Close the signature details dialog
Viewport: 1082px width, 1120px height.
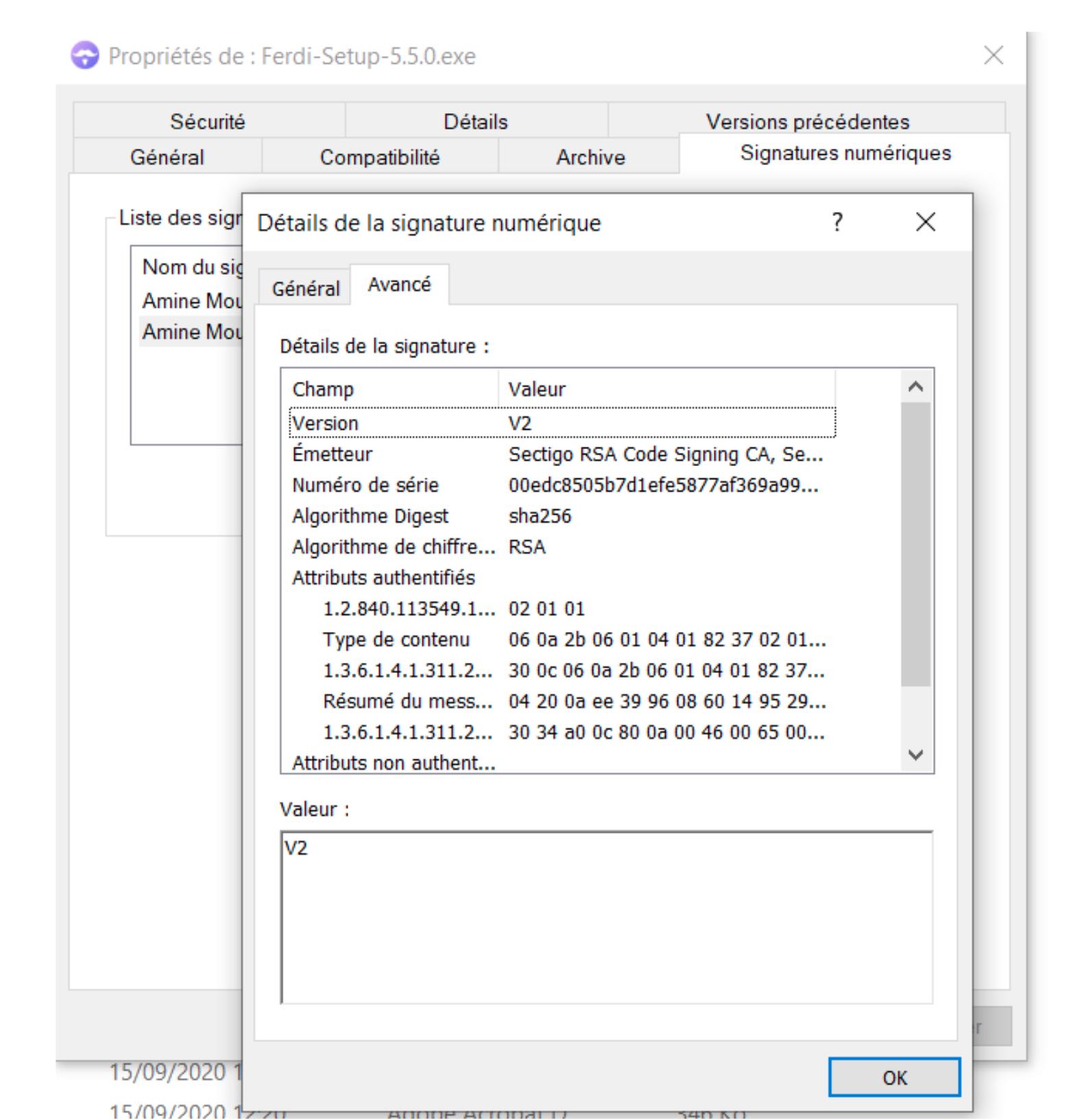pos(926,222)
